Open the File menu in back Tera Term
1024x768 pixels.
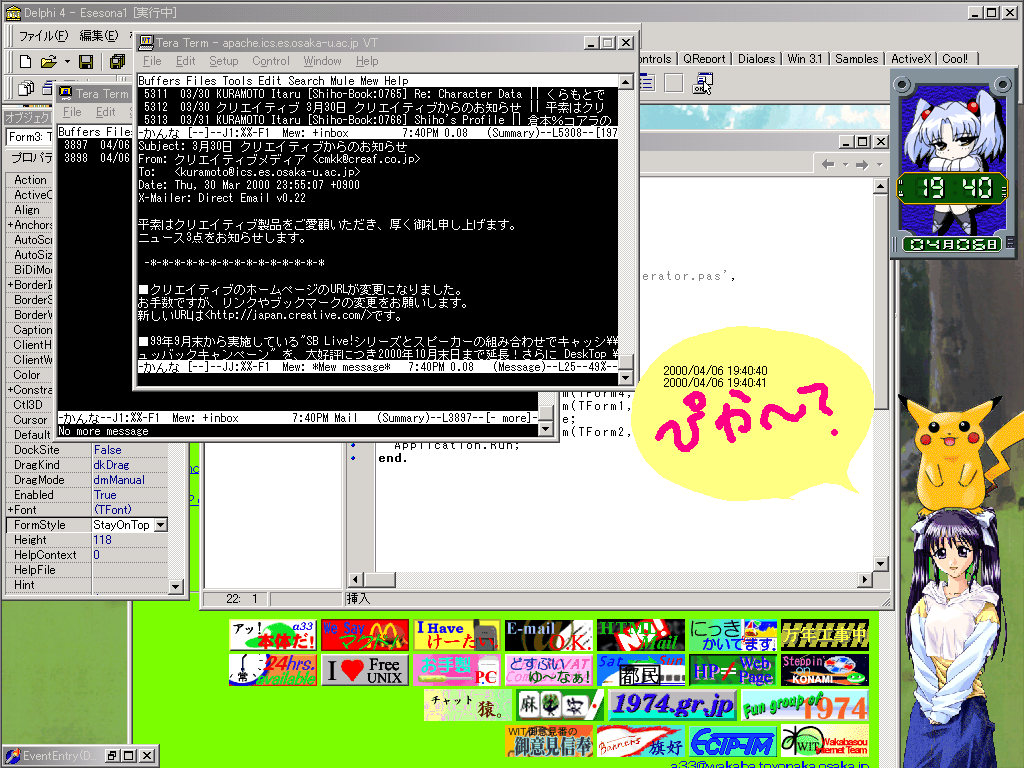[x=72, y=112]
